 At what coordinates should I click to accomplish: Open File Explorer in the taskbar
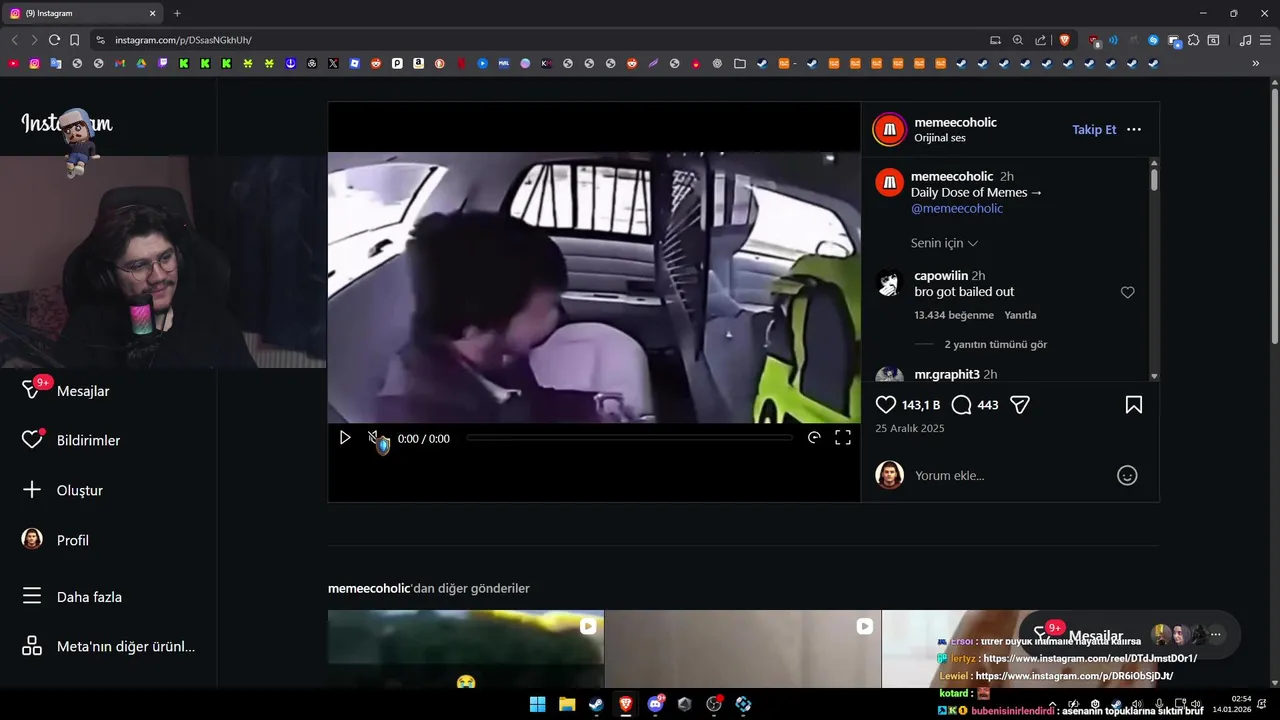pyautogui.click(x=567, y=704)
